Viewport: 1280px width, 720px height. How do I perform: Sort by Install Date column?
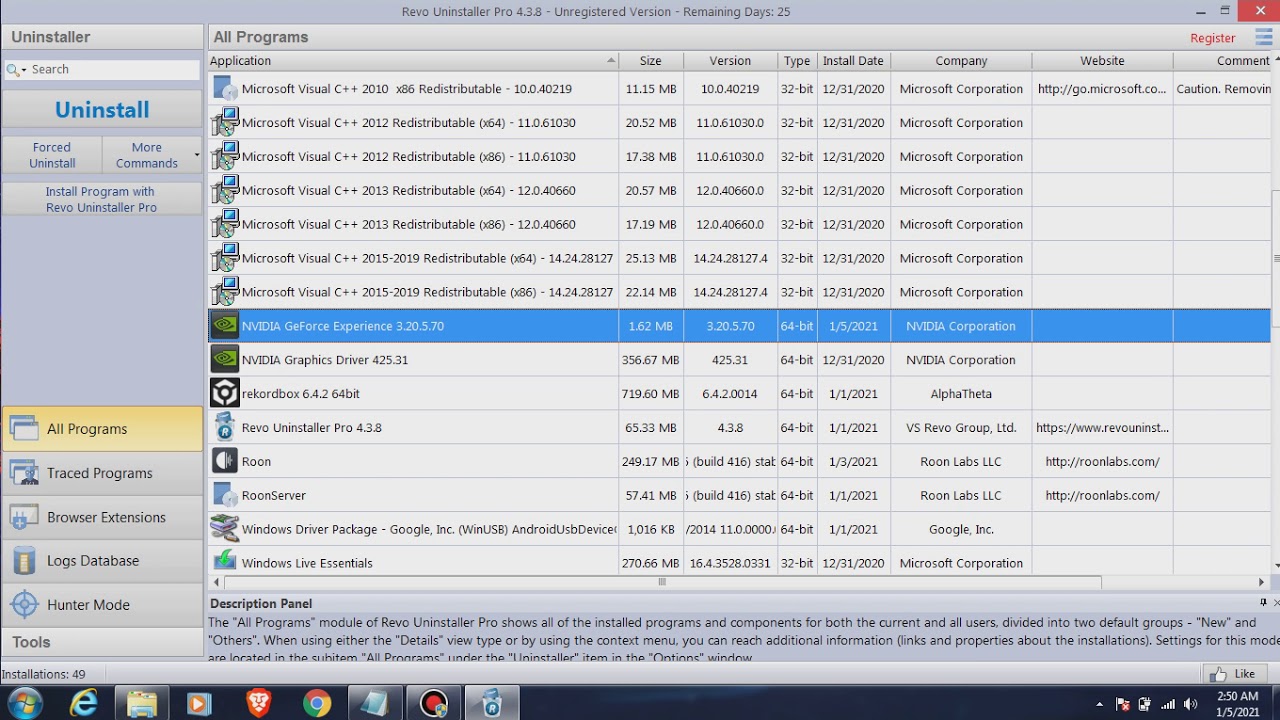(x=853, y=61)
